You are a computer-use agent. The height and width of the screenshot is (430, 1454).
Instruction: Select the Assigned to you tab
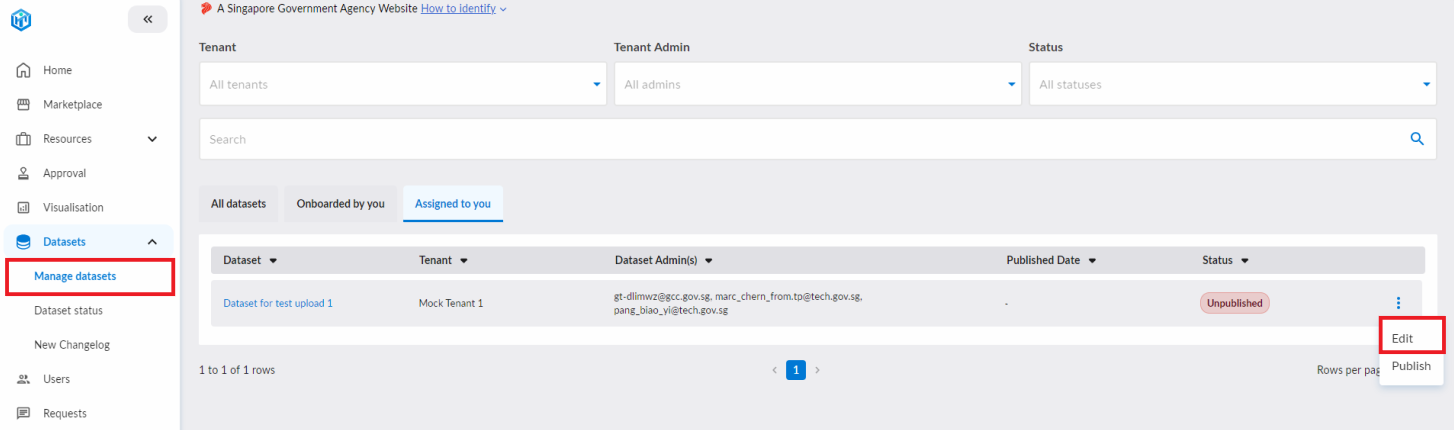[x=453, y=203]
